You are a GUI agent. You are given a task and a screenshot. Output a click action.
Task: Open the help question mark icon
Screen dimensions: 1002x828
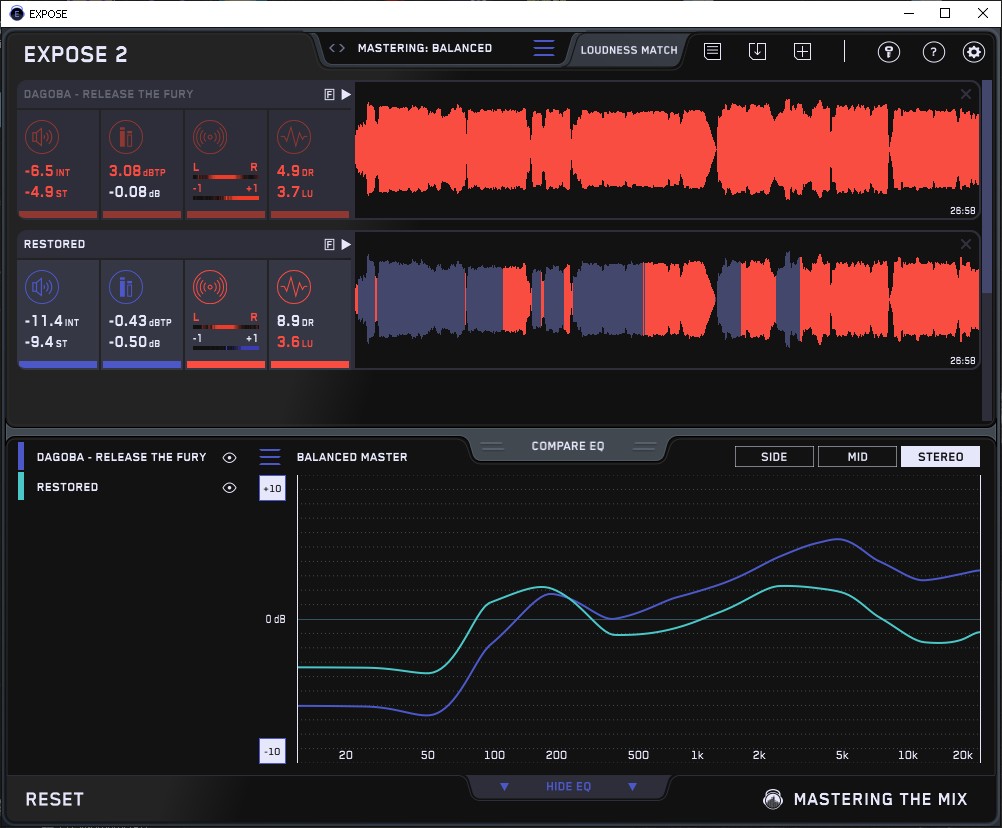(934, 52)
